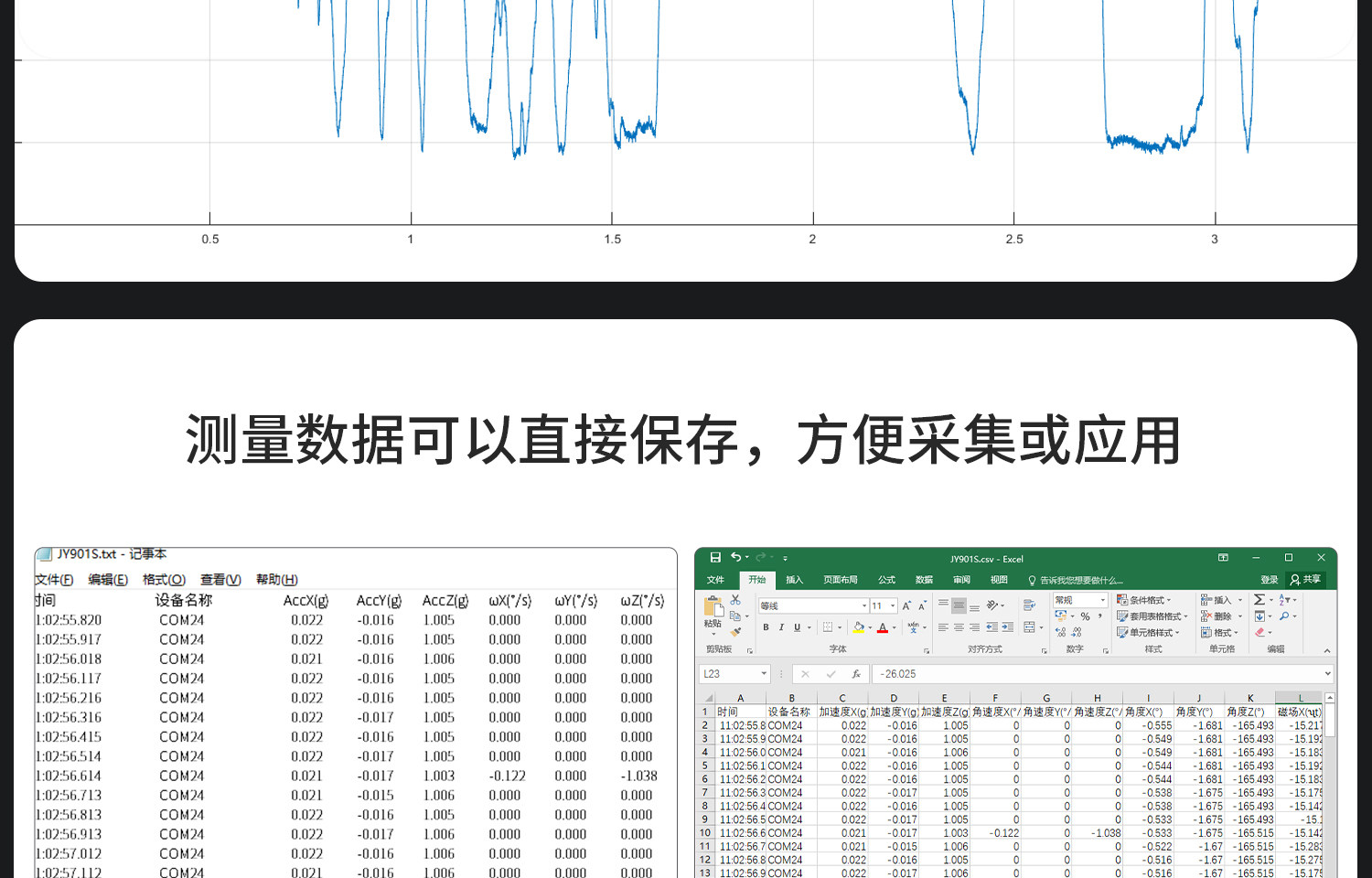Apply center horizontal alignment in Excel
The height and width of the screenshot is (878, 1372).
959,627
